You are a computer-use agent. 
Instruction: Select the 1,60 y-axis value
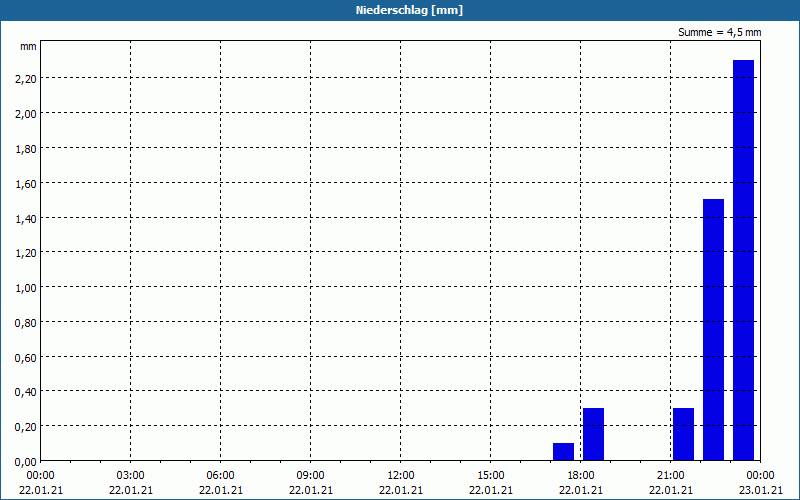(x=26, y=183)
